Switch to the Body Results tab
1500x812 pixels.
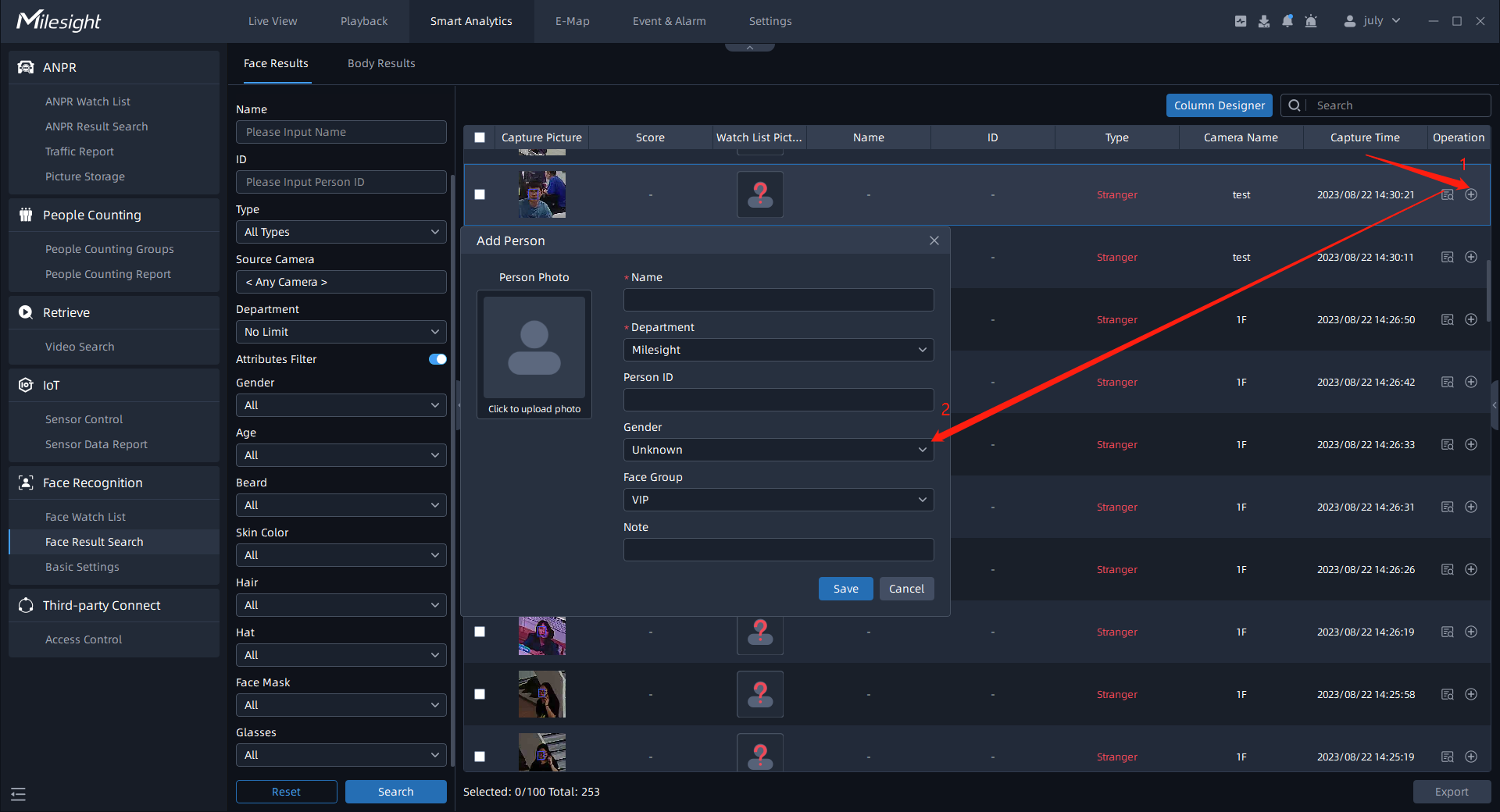(381, 63)
